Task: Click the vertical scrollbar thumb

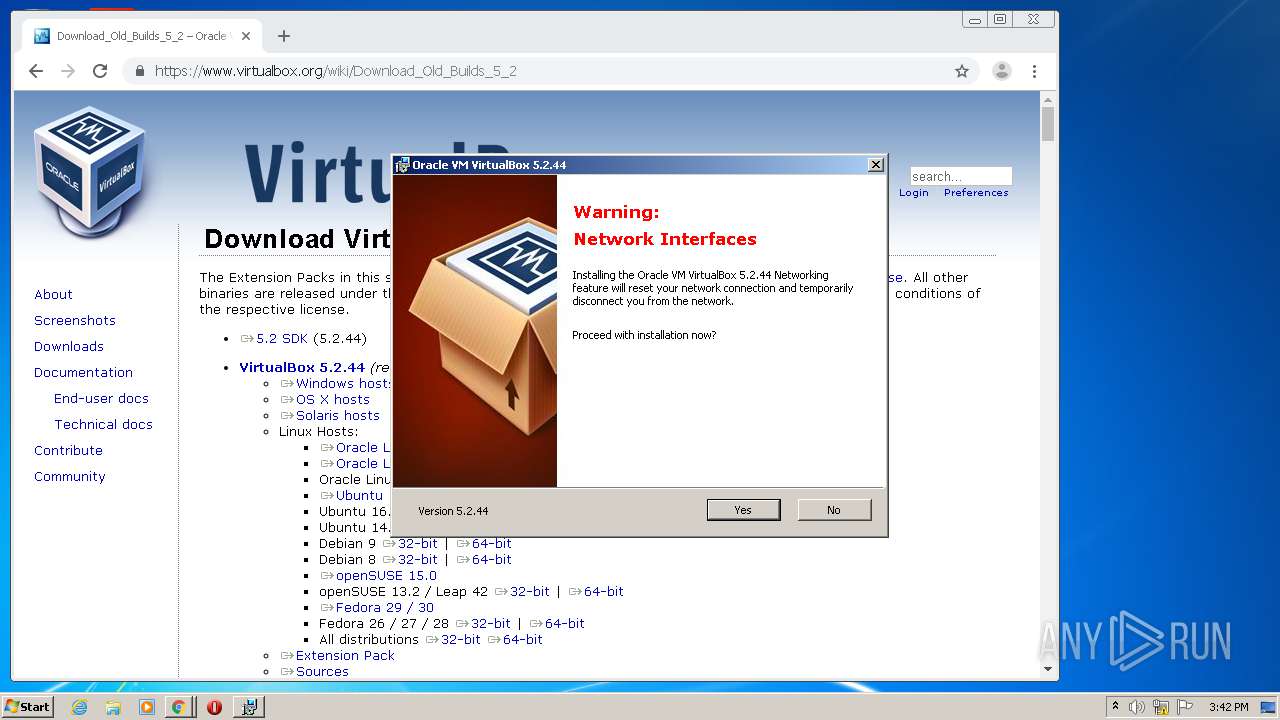Action: 1048,124
